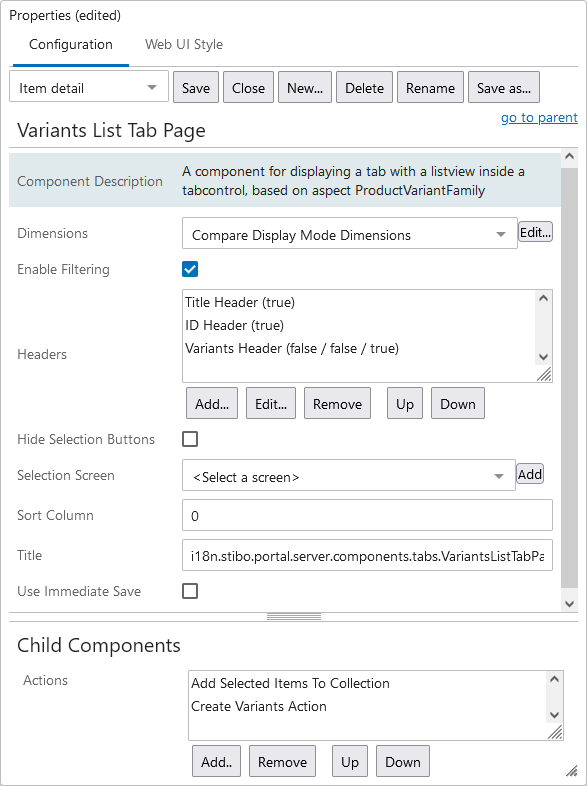Click the Headers list scroll-down arrow
This screenshot has height=786, width=587.
[x=543, y=357]
